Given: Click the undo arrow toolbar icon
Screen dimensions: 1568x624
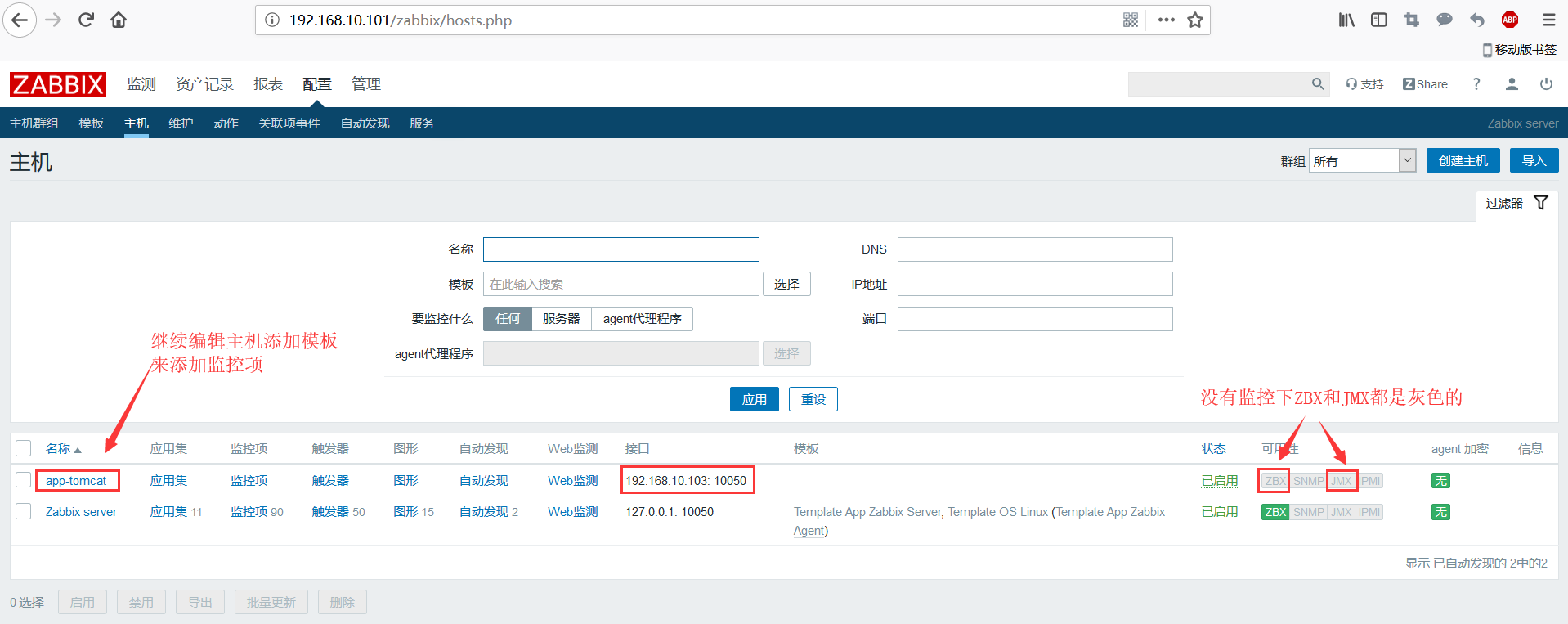Looking at the screenshot, I should coord(1477,20).
